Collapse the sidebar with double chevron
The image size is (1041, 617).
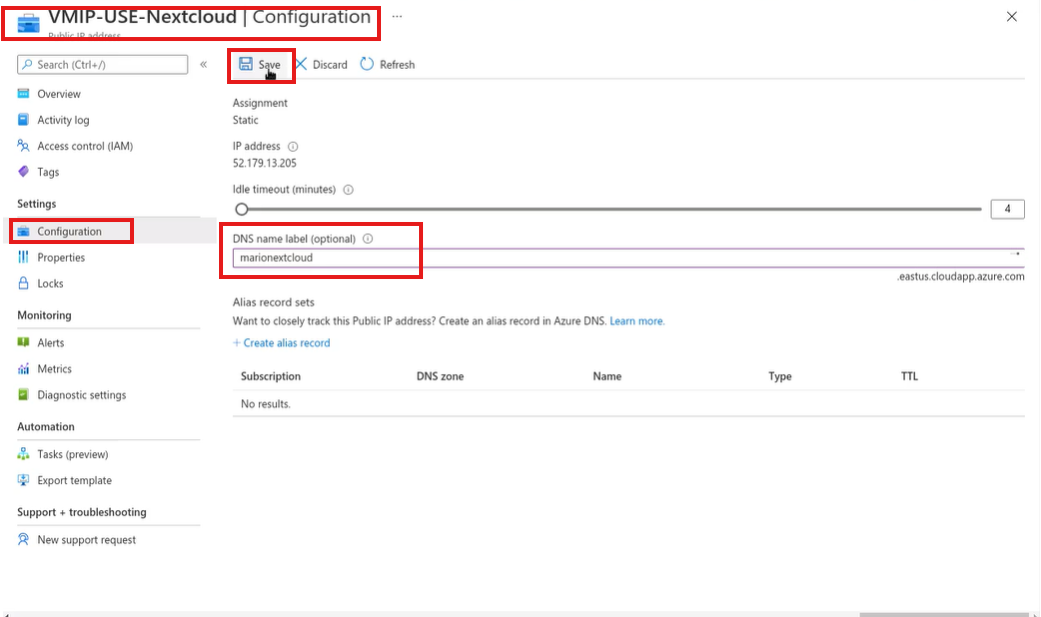(x=204, y=64)
